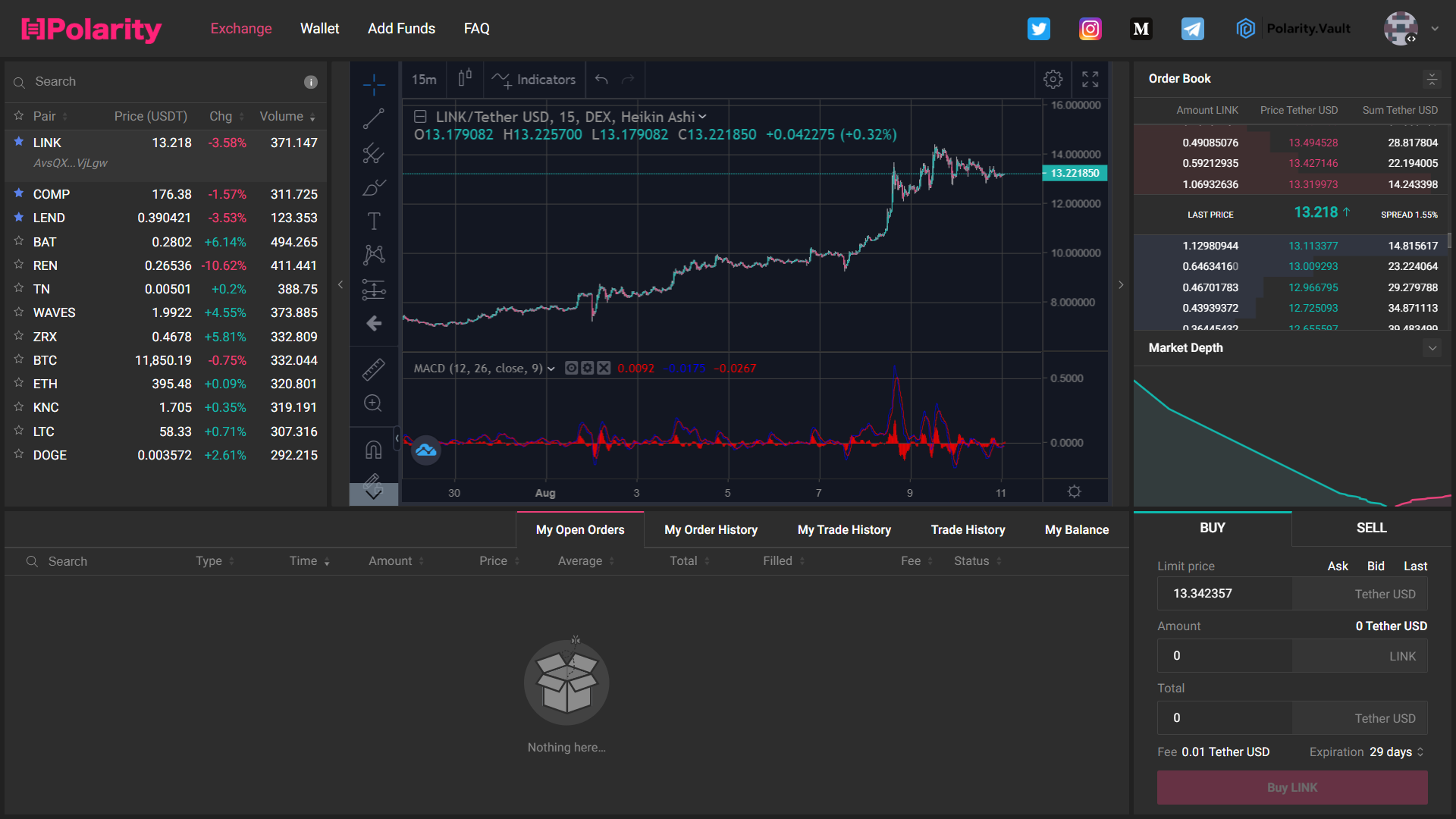Open the Indicators menu

pos(534,79)
